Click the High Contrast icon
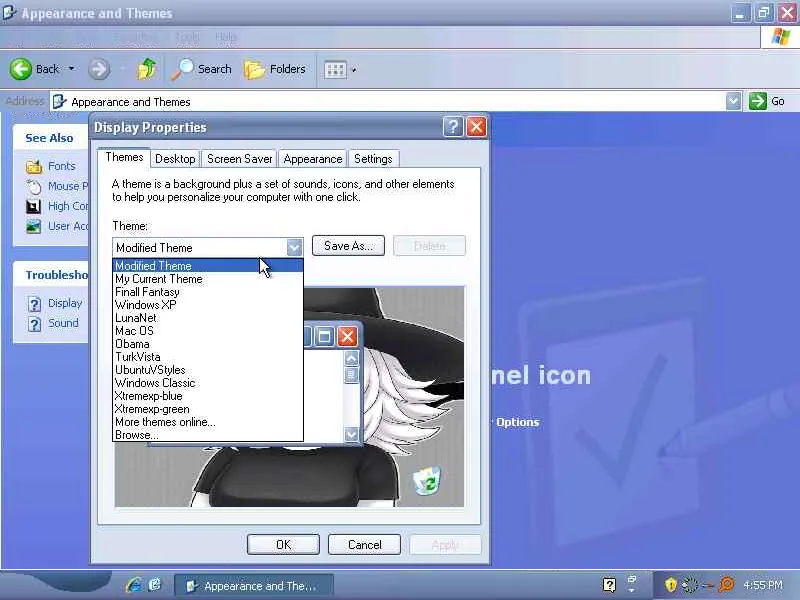The image size is (800, 600). pyautogui.click(x=33, y=206)
